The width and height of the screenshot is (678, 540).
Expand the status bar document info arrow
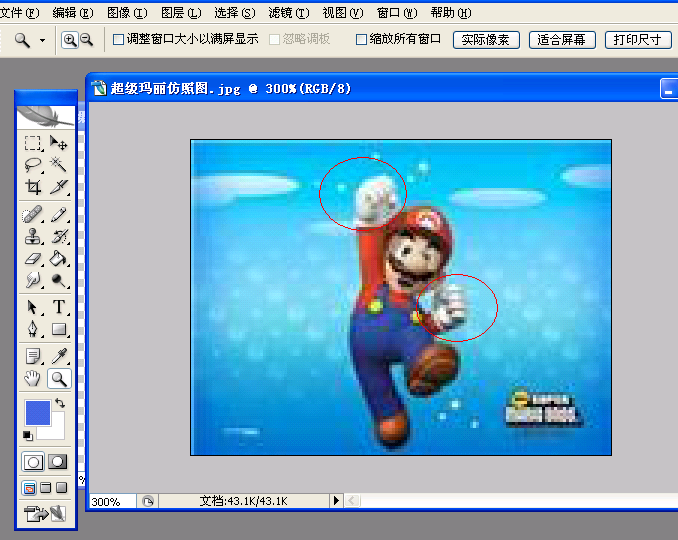(336, 501)
